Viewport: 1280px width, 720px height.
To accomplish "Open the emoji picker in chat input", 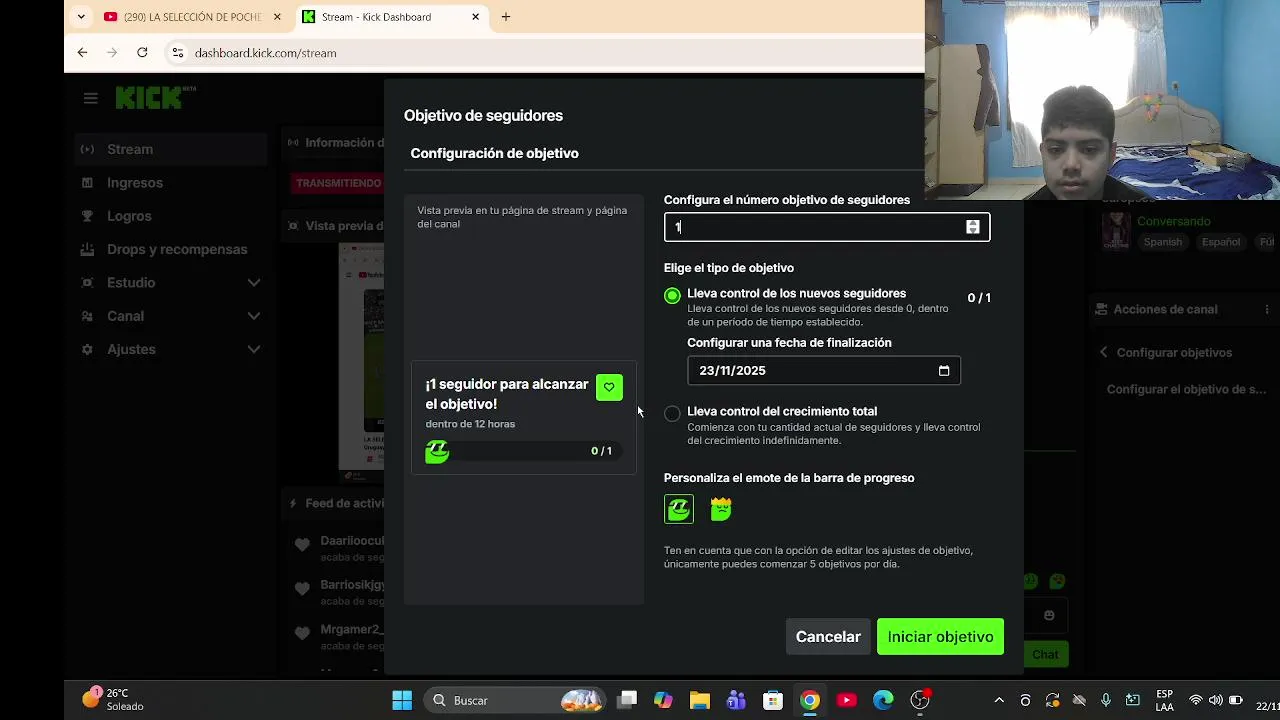I will coord(1049,616).
